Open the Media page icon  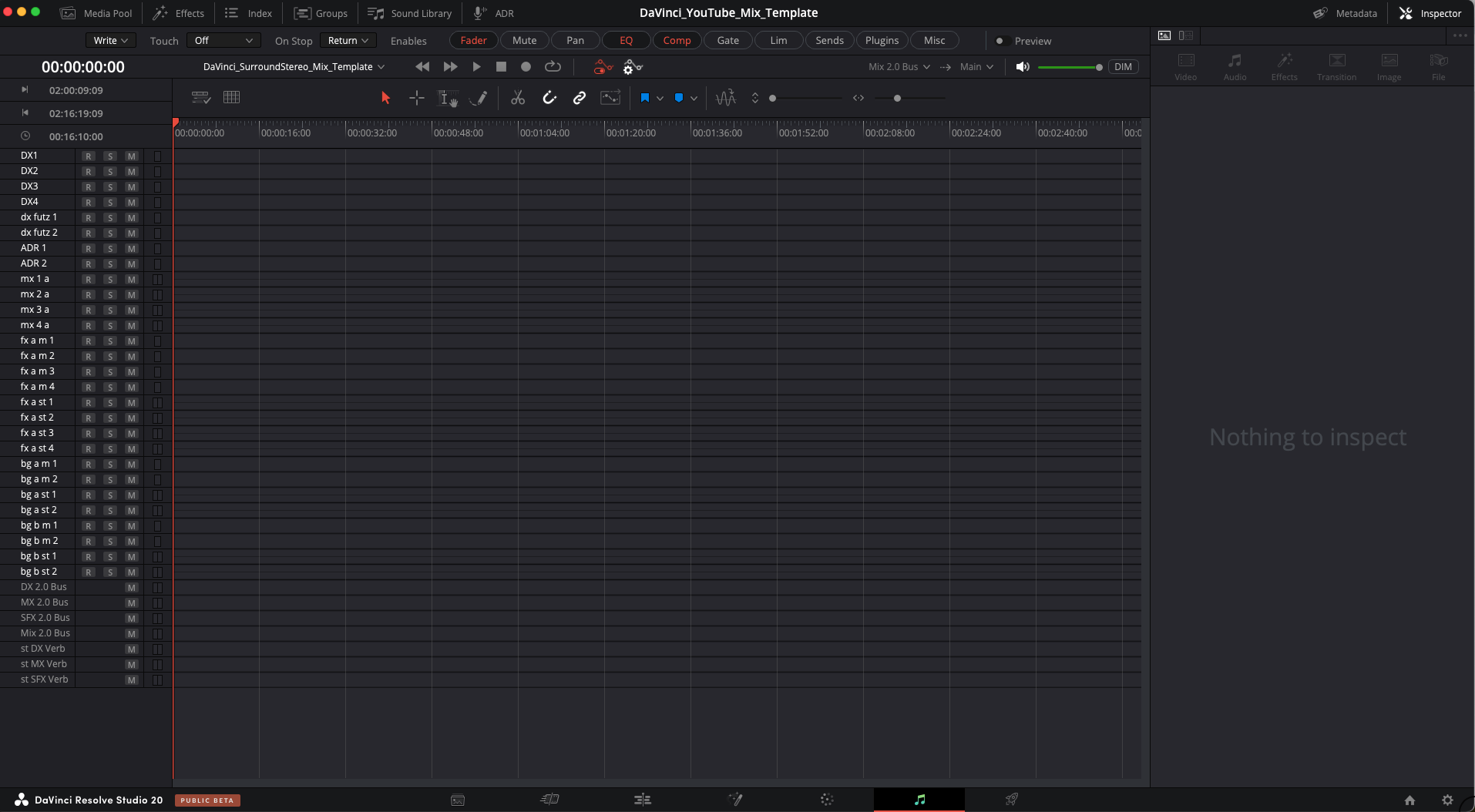tap(458, 800)
